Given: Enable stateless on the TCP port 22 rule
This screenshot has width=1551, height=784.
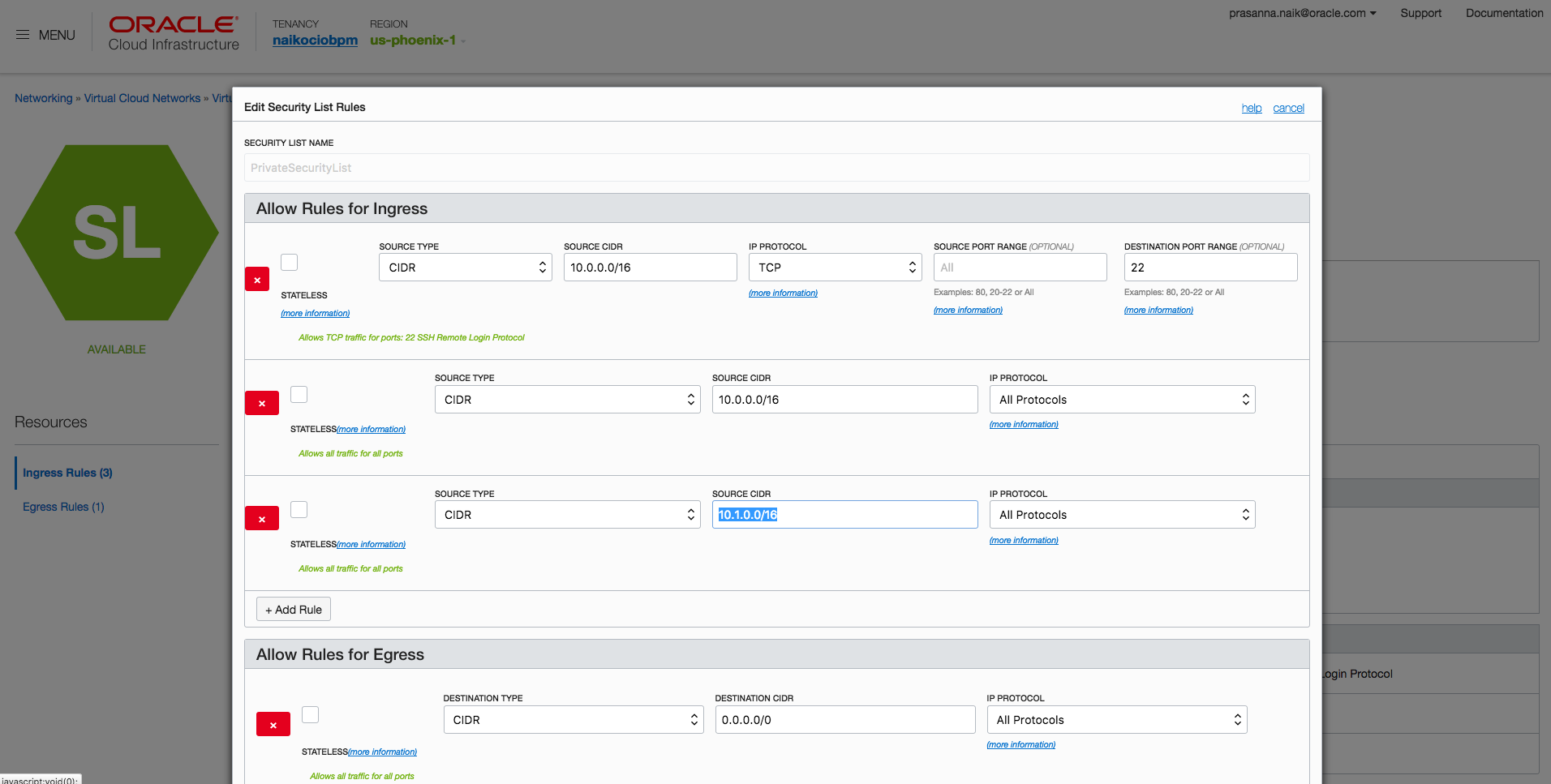Looking at the screenshot, I should click(290, 262).
